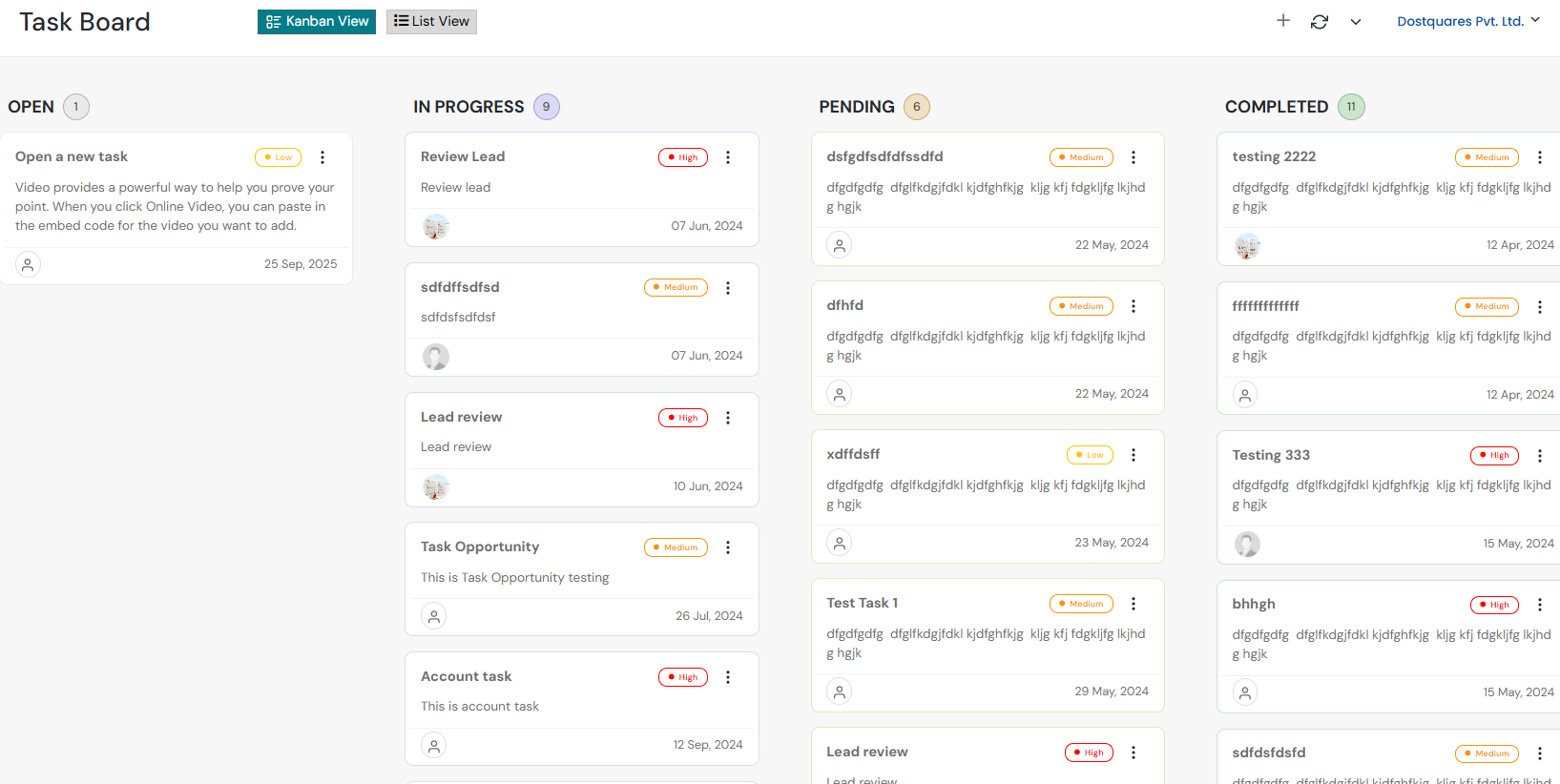Click In Progress count badge showing 9
Image resolution: width=1560 pixels, height=784 pixels.
tap(547, 107)
